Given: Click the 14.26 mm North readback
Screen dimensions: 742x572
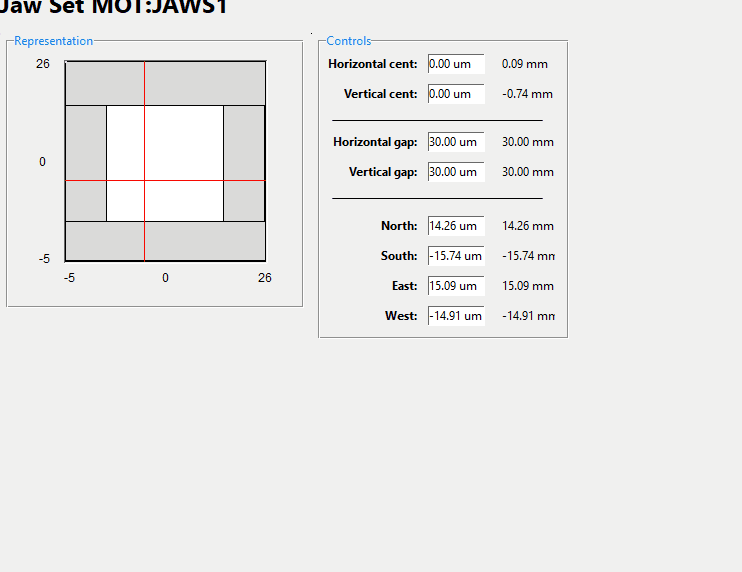Looking at the screenshot, I should (528, 226).
